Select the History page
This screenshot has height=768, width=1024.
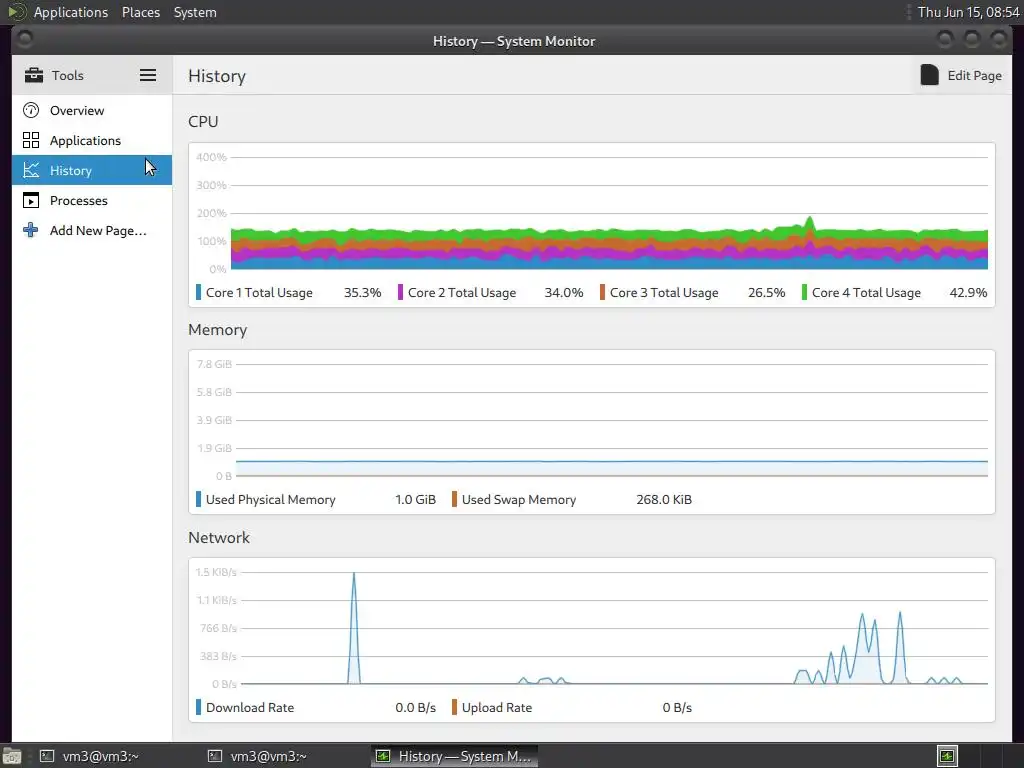pyautogui.click(x=91, y=170)
